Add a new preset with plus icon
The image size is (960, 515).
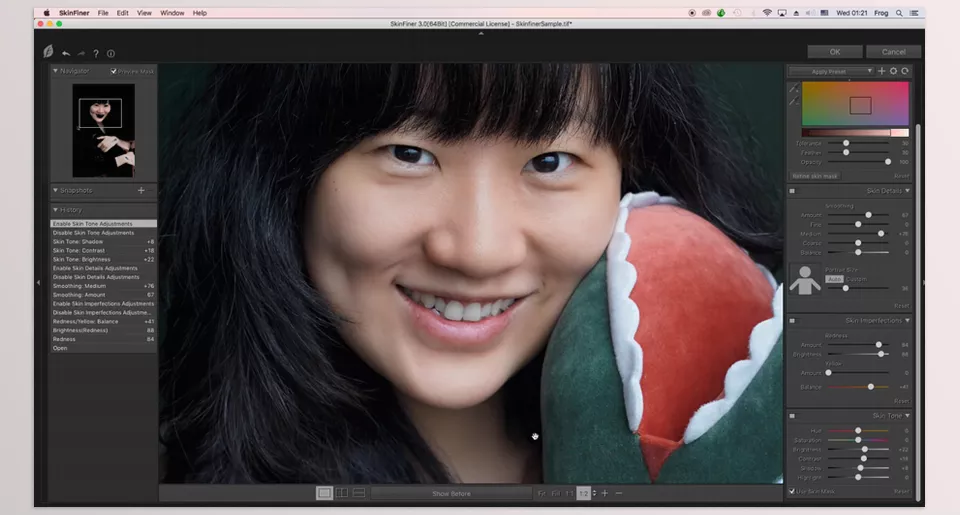[x=882, y=71]
